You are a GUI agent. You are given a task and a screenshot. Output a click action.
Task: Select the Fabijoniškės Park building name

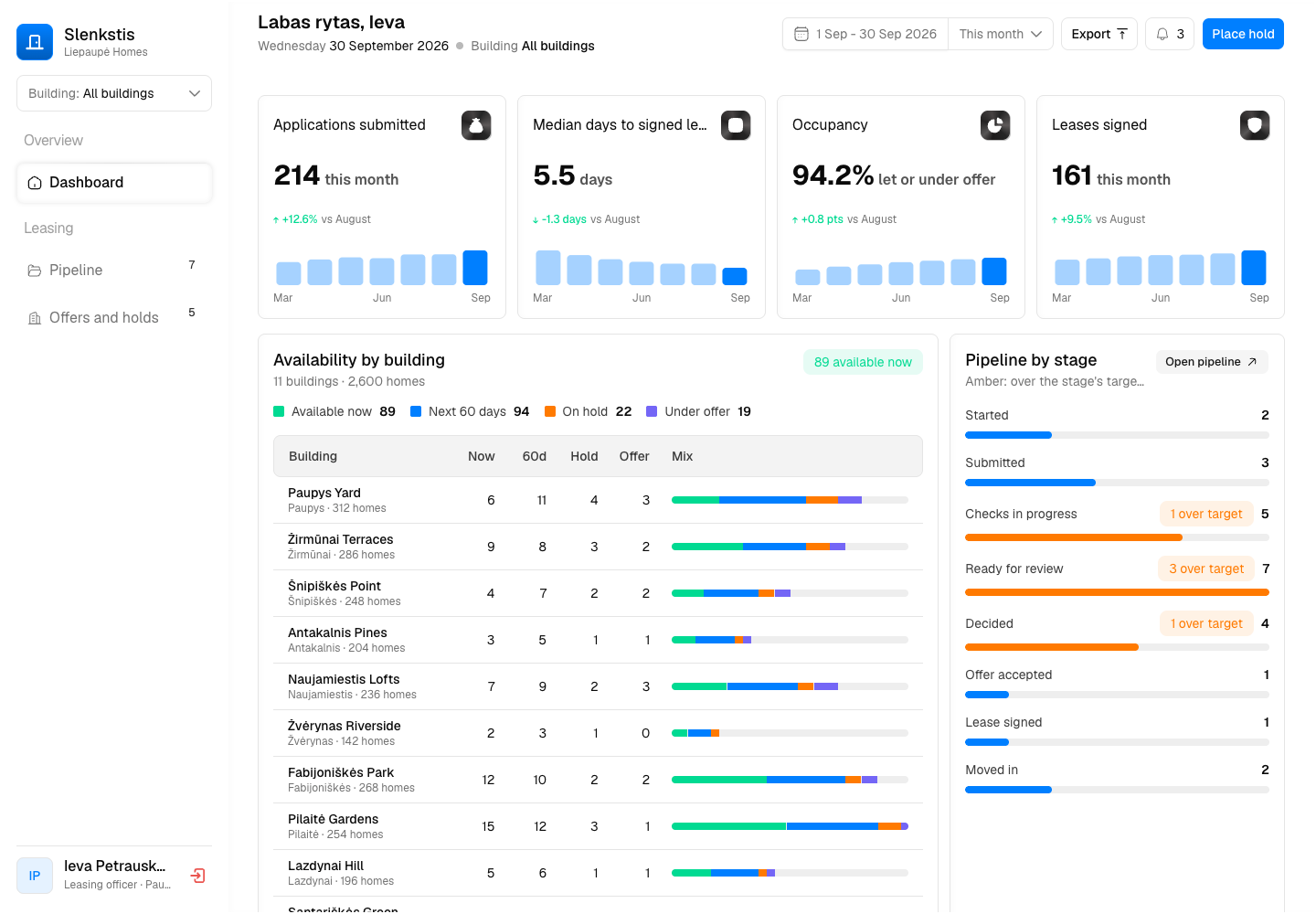point(341,772)
